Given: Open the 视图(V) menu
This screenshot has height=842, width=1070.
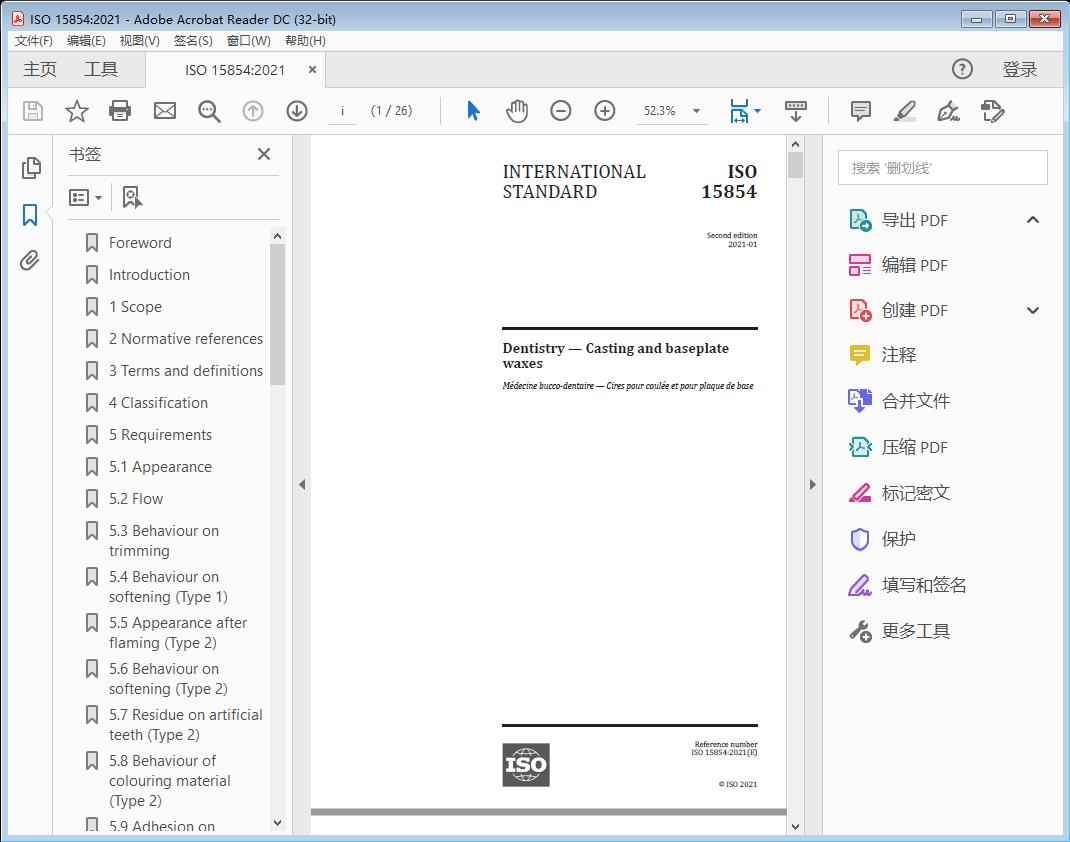Looking at the screenshot, I should (x=139, y=40).
